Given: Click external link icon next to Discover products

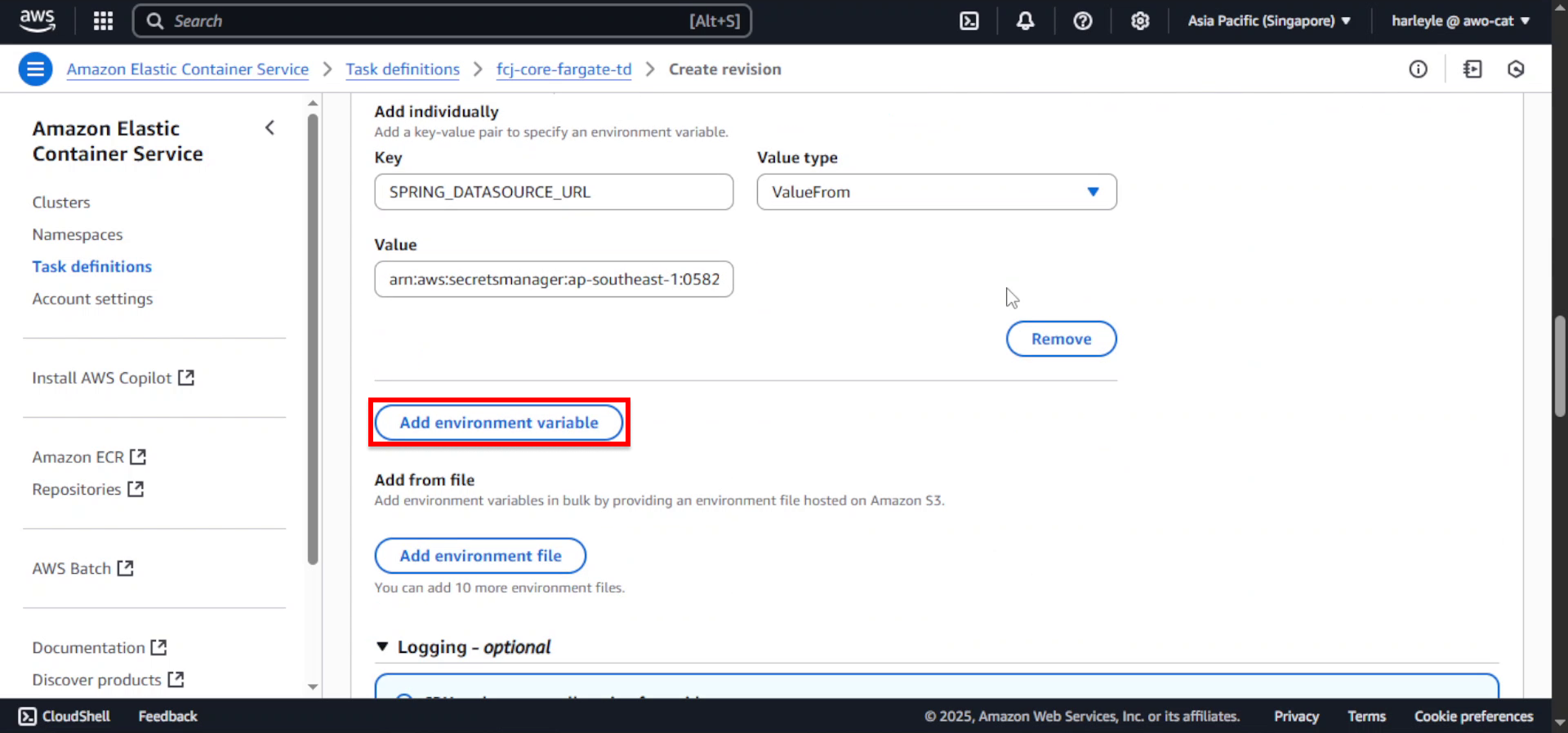Looking at the screenshot, I should coord(176,679).
